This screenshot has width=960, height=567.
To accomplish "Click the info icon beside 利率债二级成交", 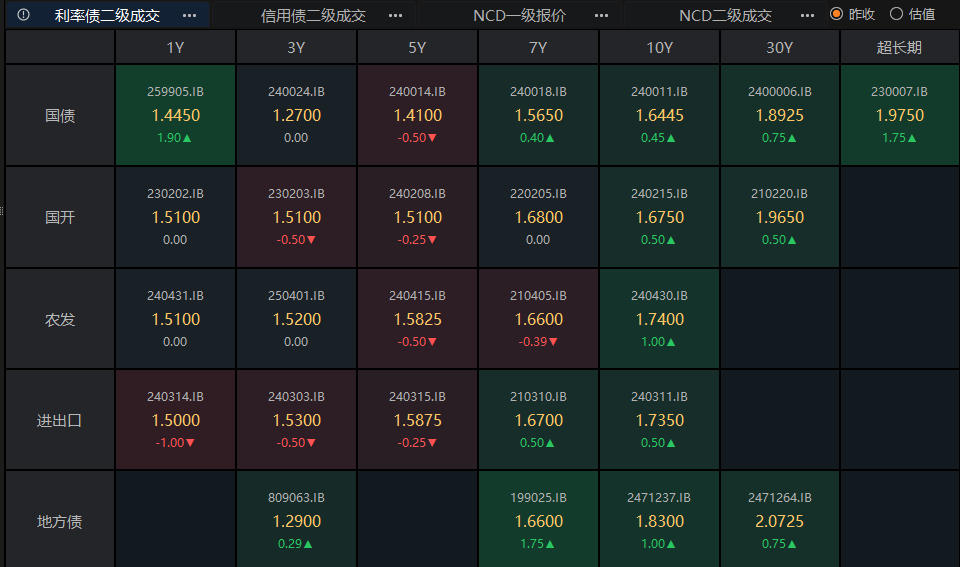I will click(24, 15).
